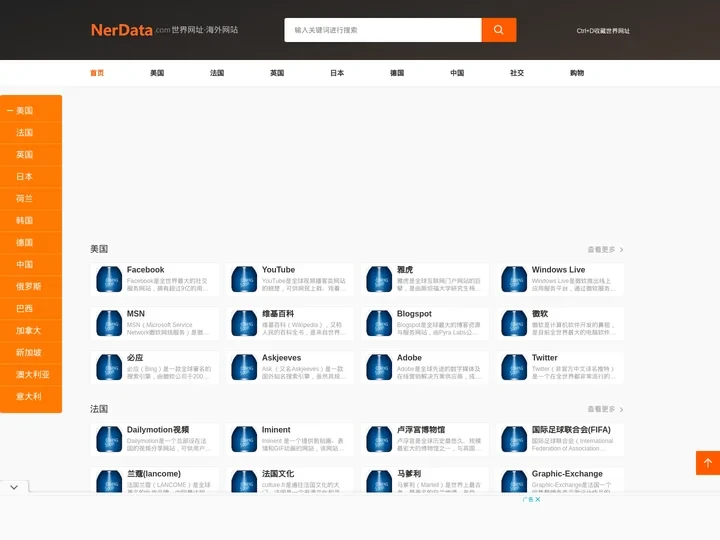
Task: Open 法国 in the orange sidebar
Action: click(x=31, y=133)
